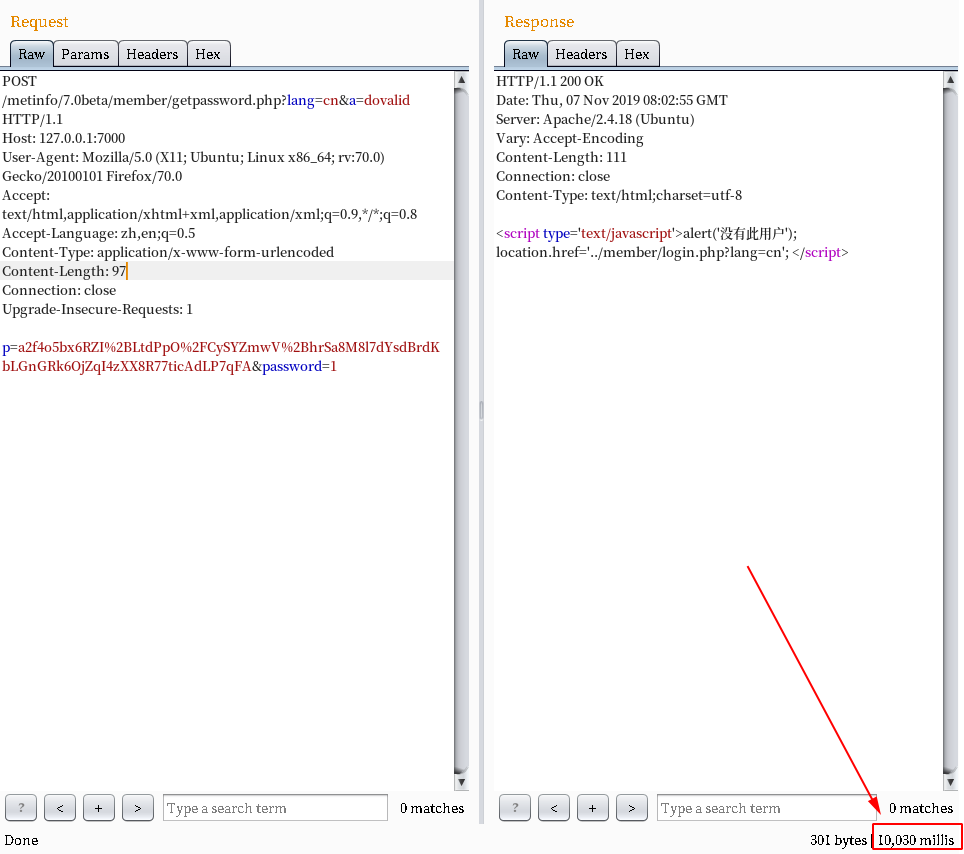
Task: Switch to the Request Hex tab
Action: [208, 54]
